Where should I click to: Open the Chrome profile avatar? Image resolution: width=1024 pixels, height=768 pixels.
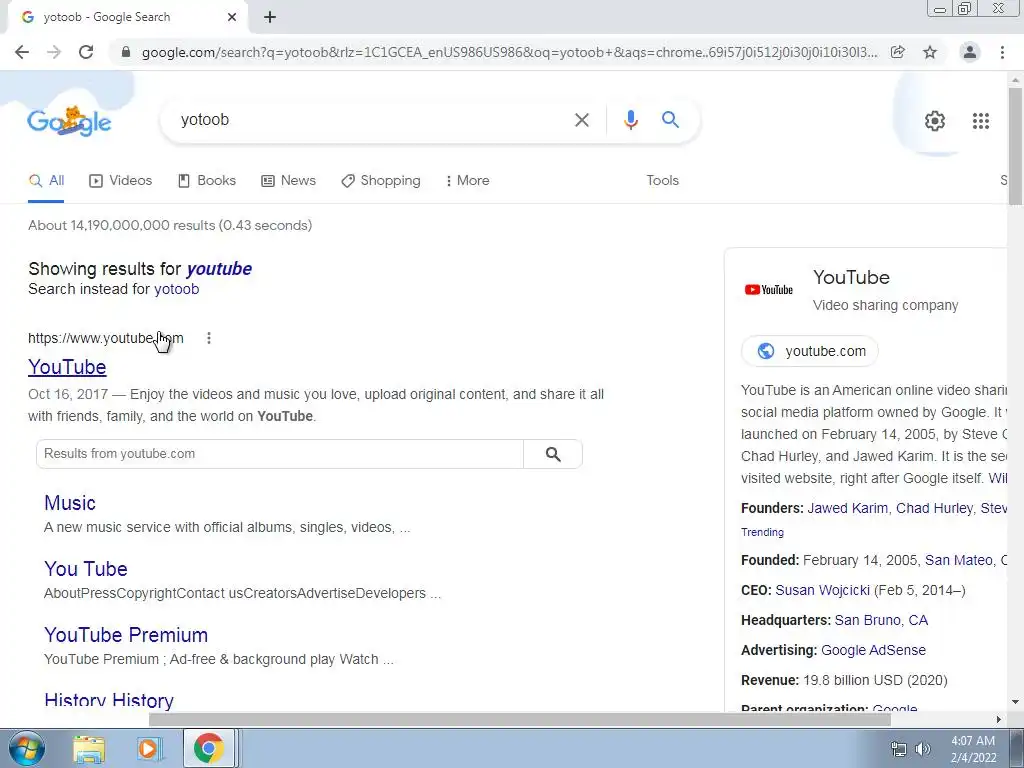point(970,52)
